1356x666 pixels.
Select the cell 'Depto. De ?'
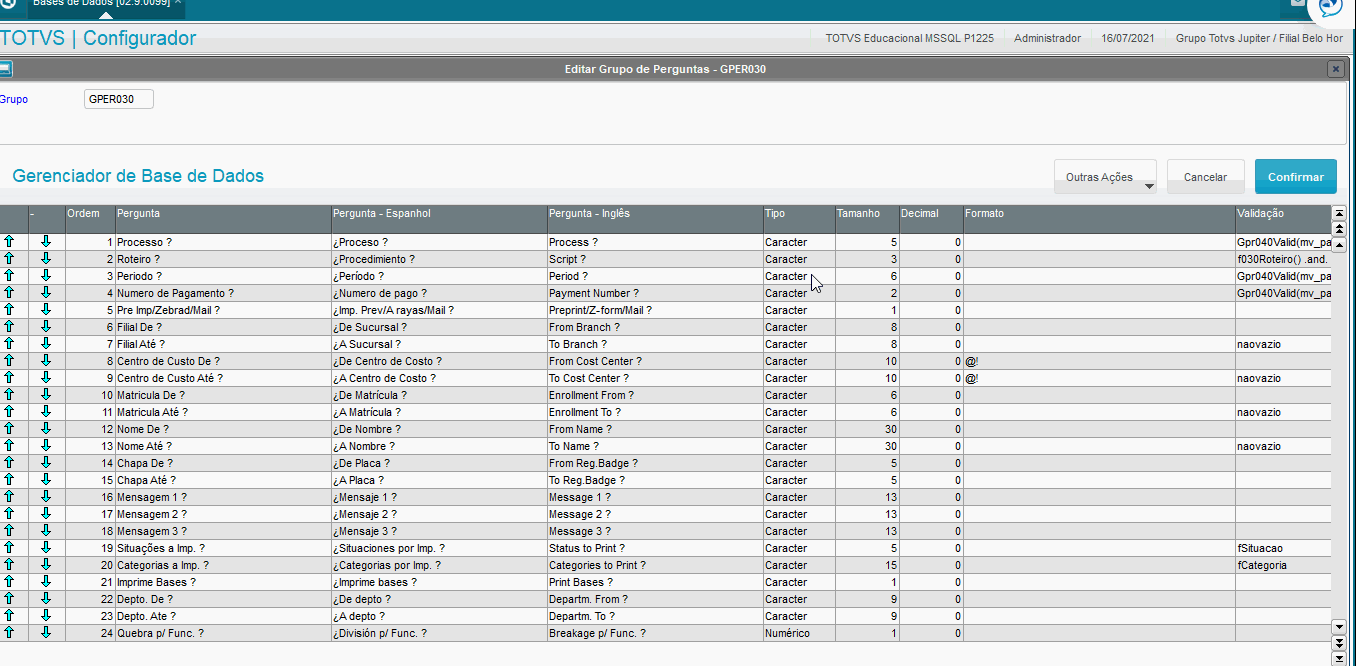(222, 599)
